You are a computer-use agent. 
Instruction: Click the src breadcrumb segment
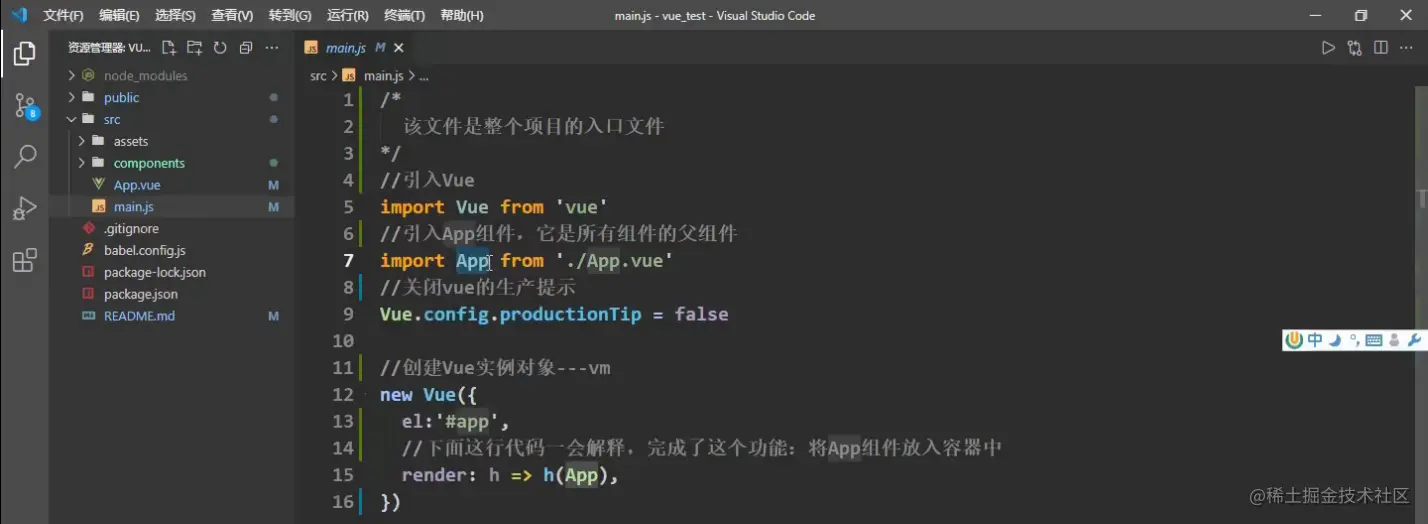(318, 75)
